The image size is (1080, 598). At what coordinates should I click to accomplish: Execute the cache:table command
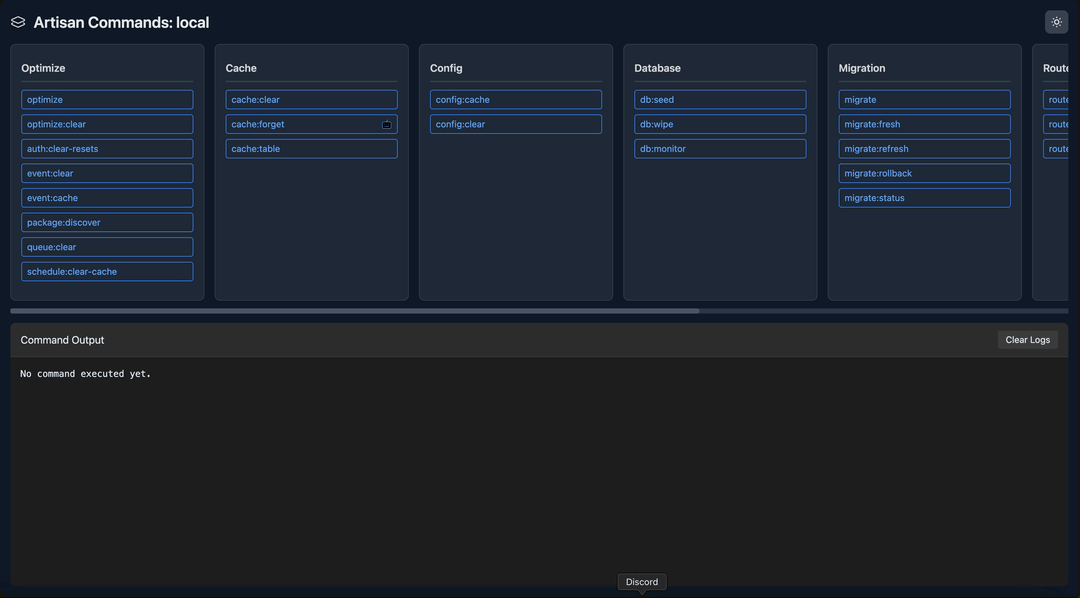click(311, 149)
